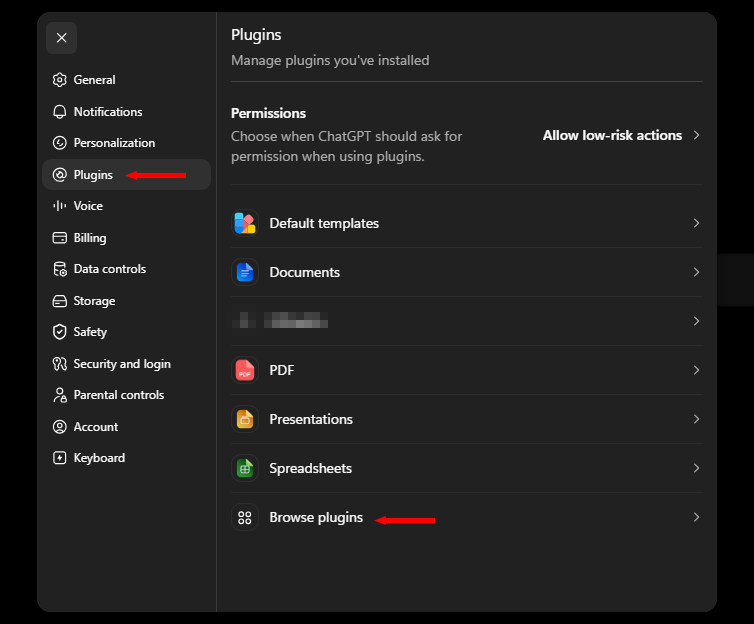Click the Safety shield icon
The height and width of the screenshot is (624, 754).
tap(60, 332)
